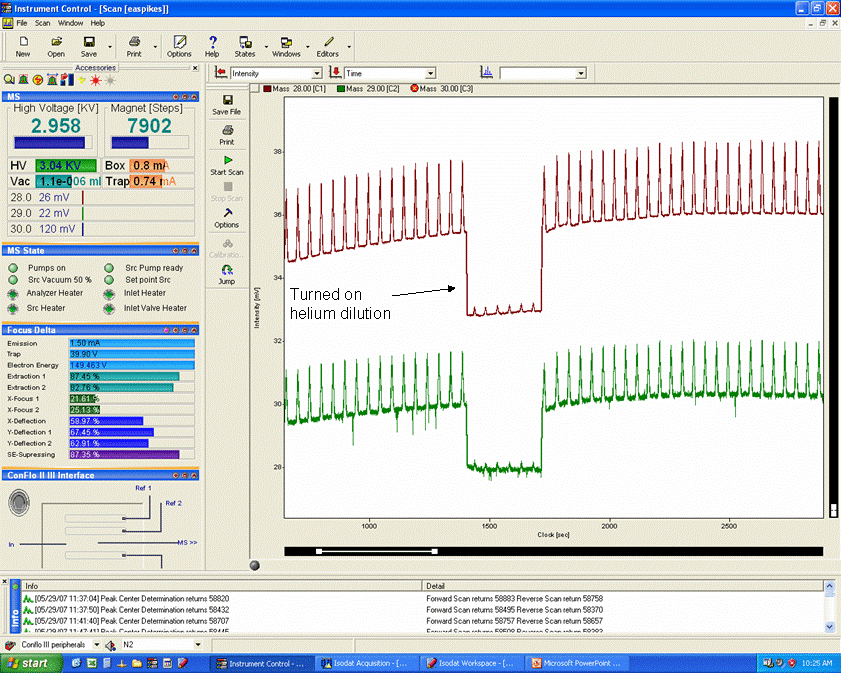The height and width of the screenshot is (673, 841).
Task: Click Print in scan sidebar
Action: point(227,135)
